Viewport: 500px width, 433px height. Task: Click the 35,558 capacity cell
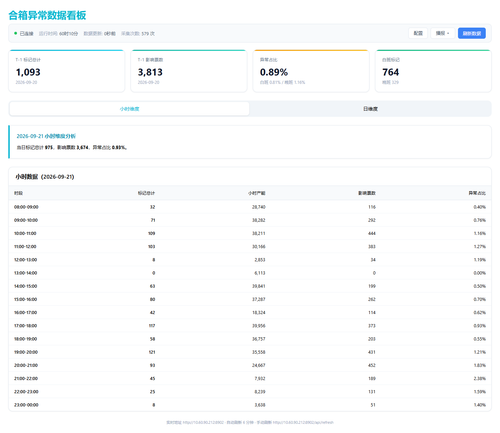(x=259, y=352)
